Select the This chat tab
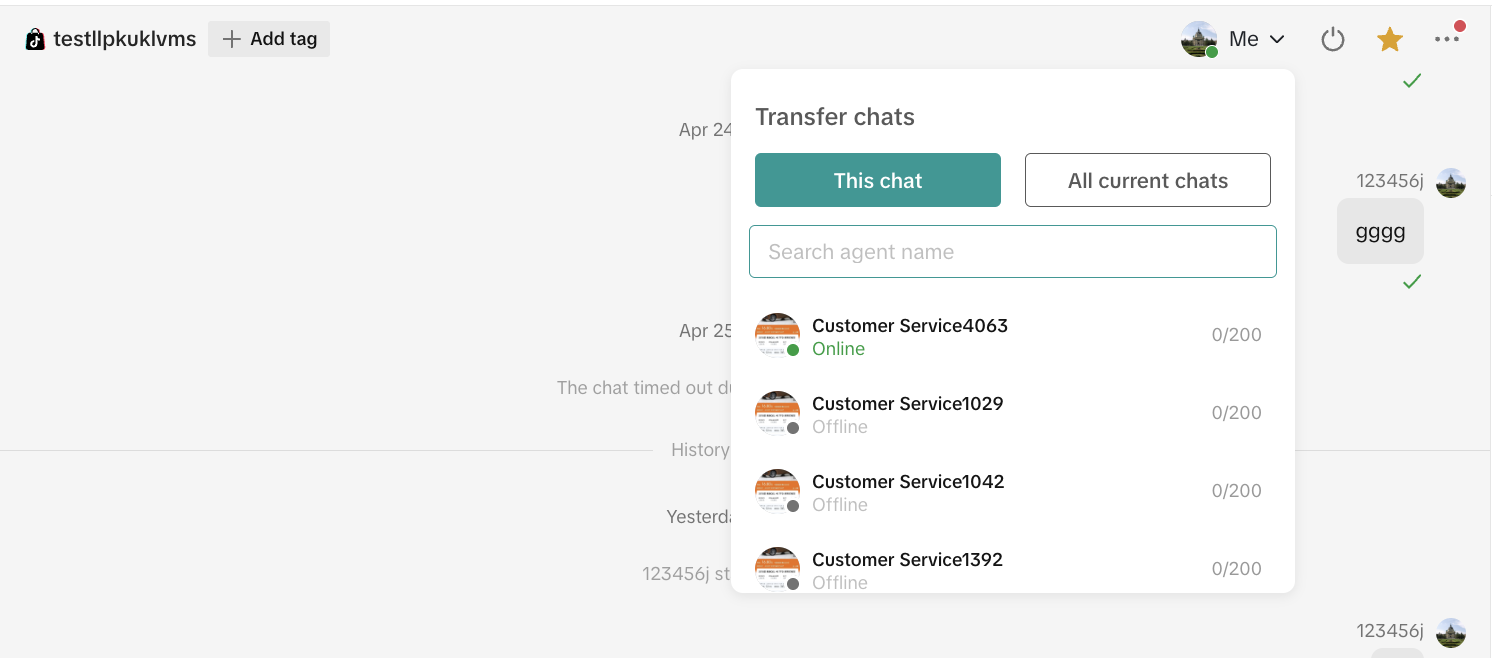This screenshot has height=658, width=1492. click(x=878, y=180)
